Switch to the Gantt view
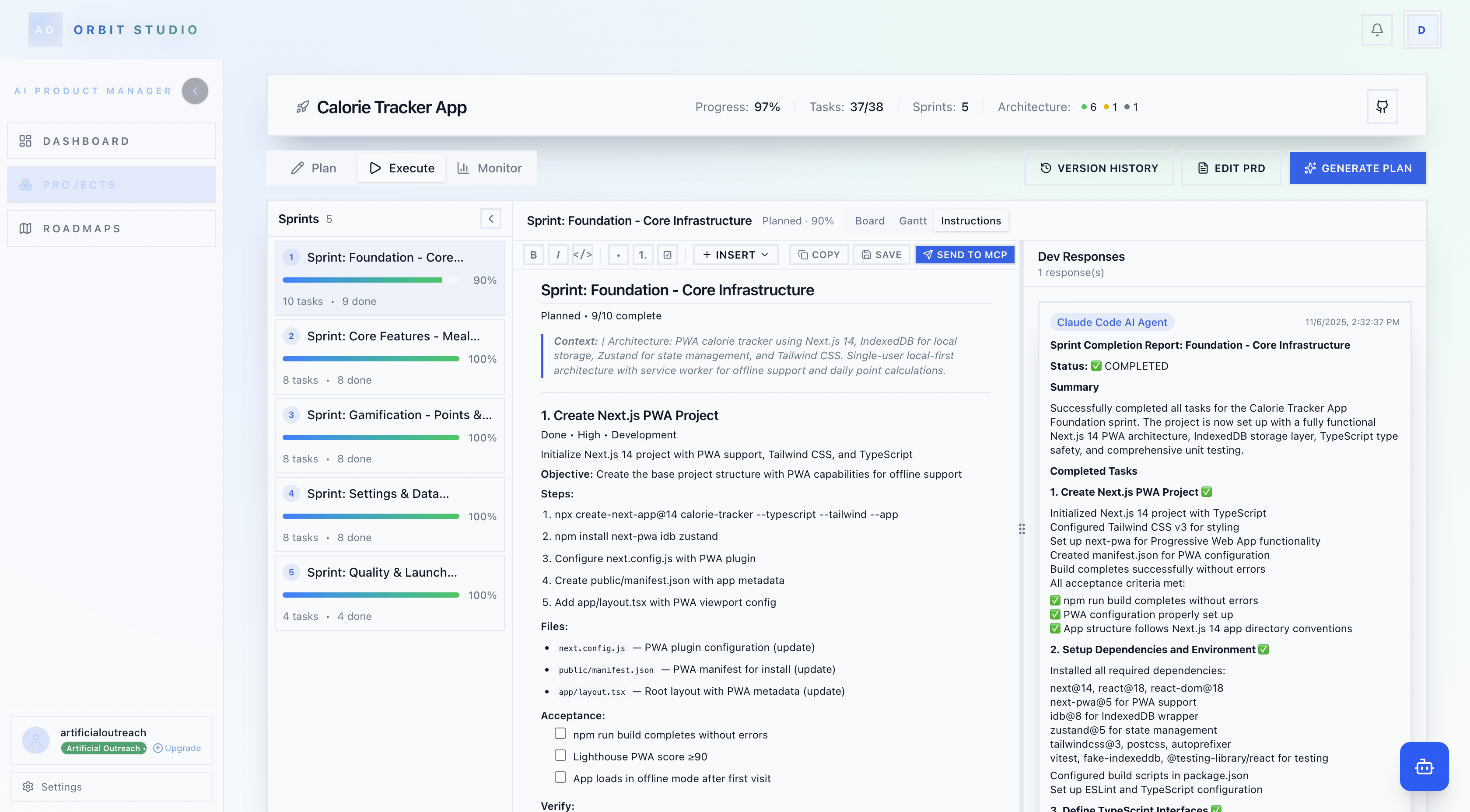Image resolution: width=1470 pixels, height=812 pixels. point(913,221)
